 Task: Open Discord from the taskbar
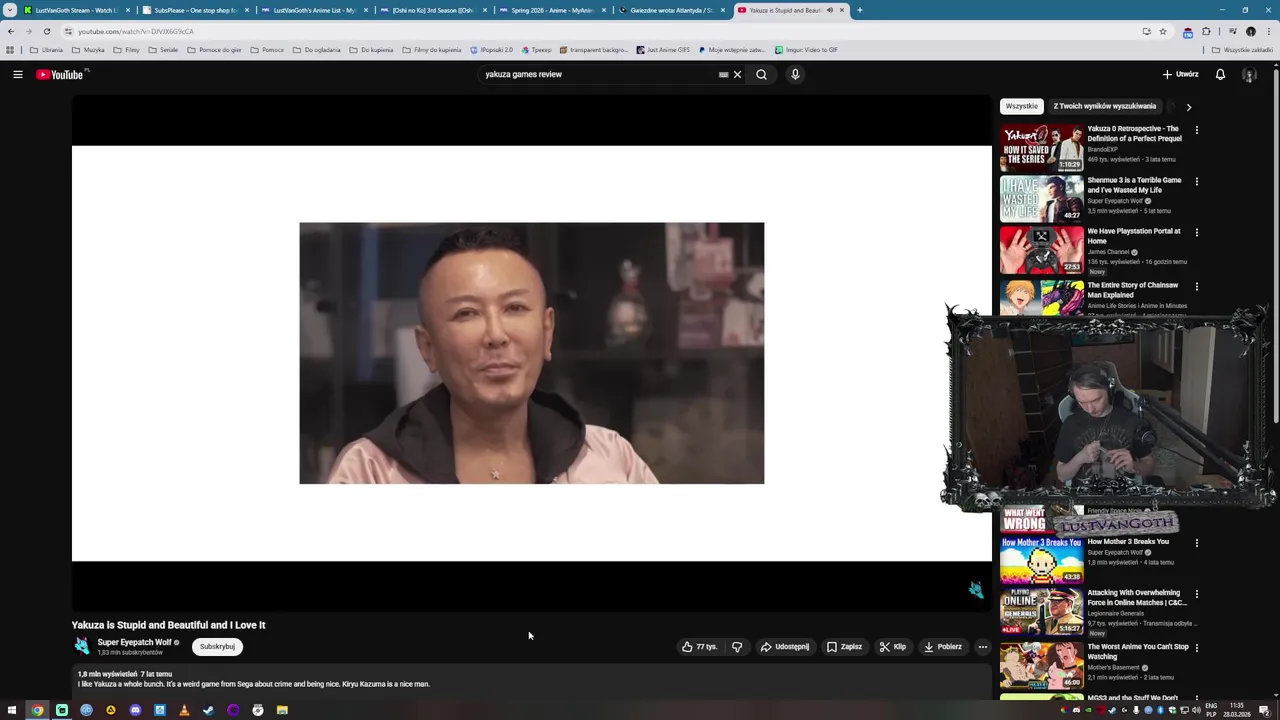[135, 710]
